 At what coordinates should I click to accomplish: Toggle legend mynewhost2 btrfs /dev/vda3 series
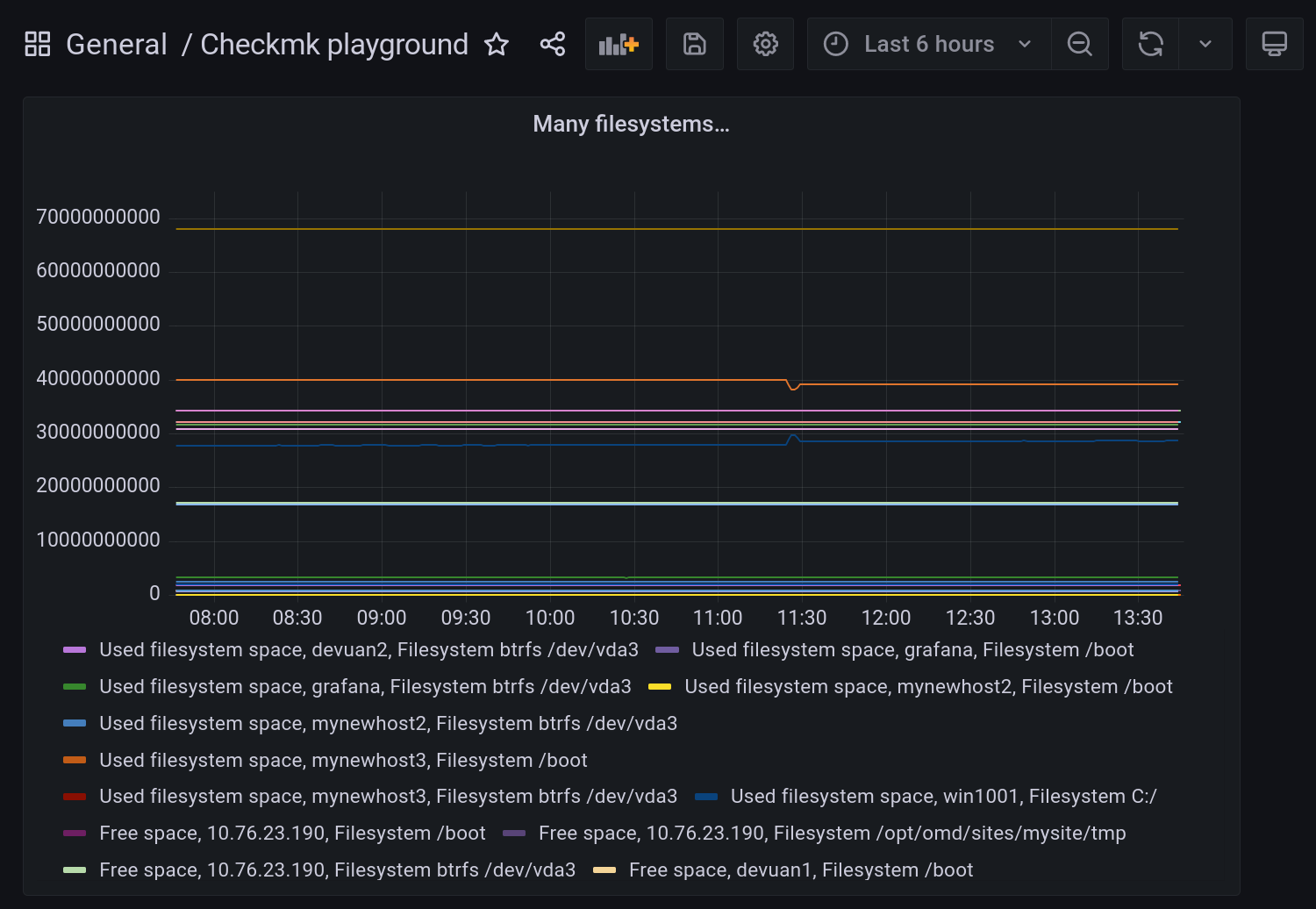[x=388, y=724]
